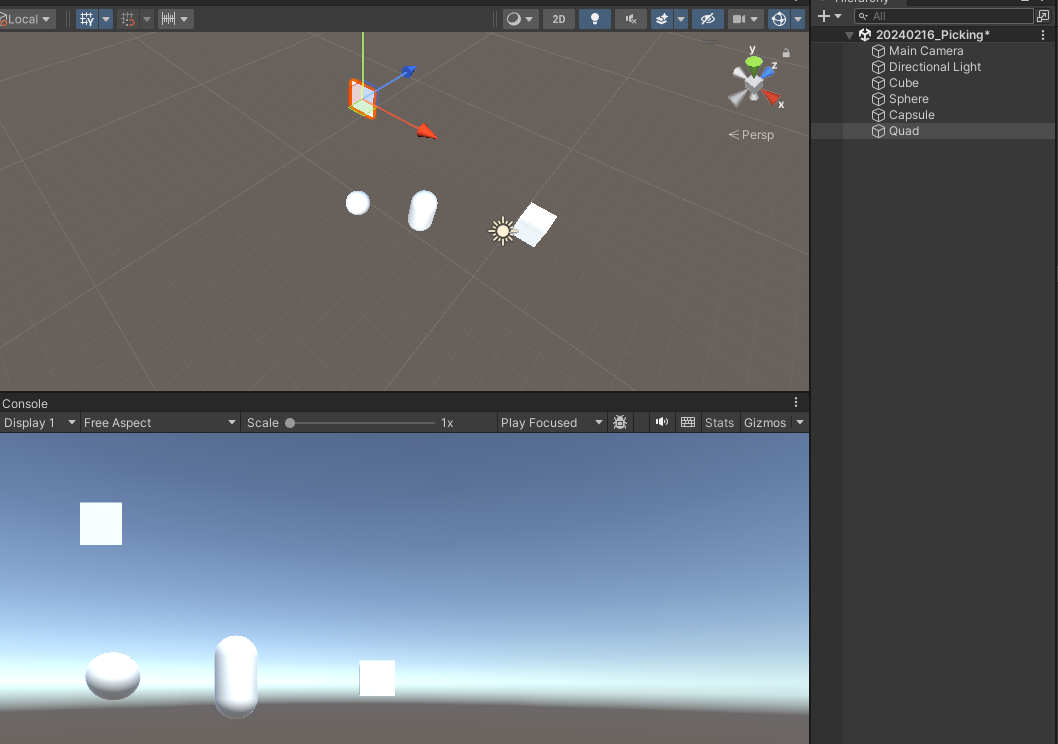Click the Main Camera cube icon

(878, 51)
